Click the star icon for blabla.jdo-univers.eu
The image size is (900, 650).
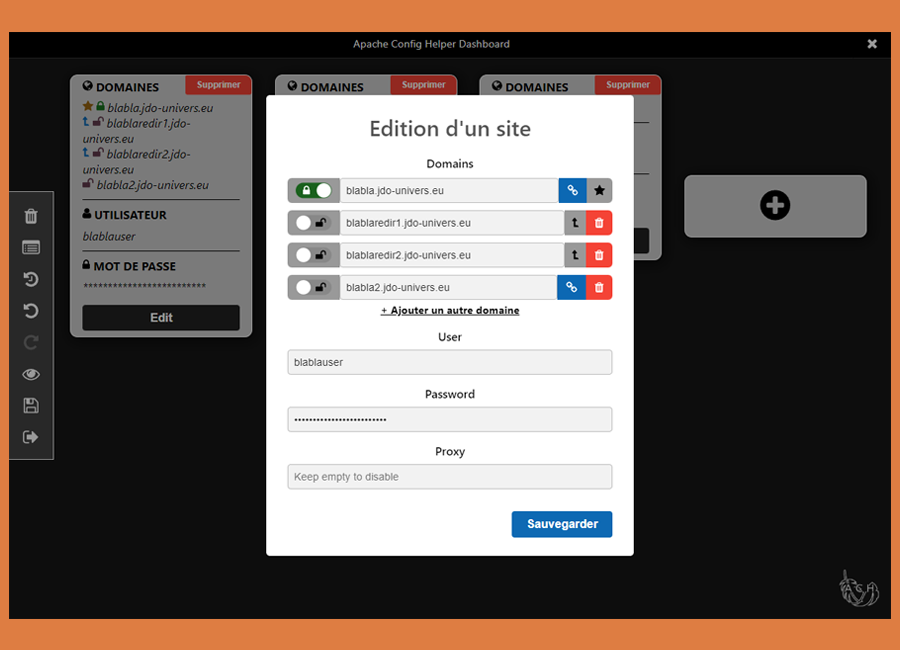[599, 190]
